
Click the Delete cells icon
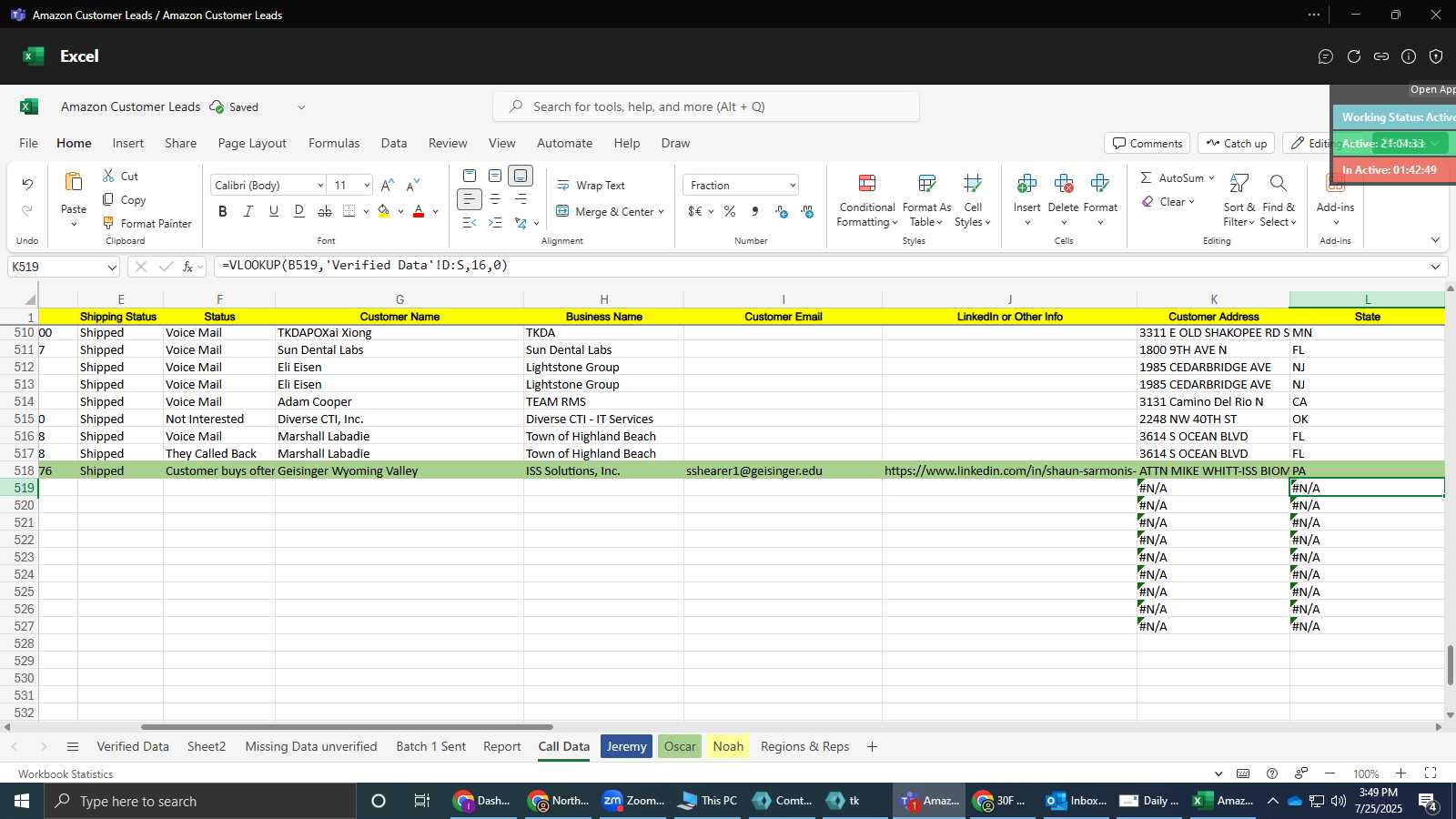click(1063, 184)
